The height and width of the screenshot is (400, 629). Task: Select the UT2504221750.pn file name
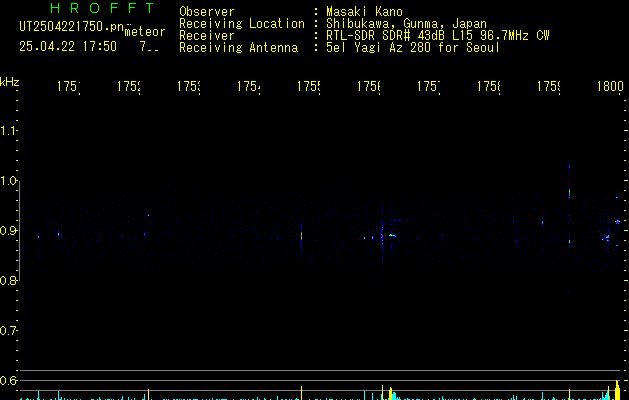click(72, 27)
